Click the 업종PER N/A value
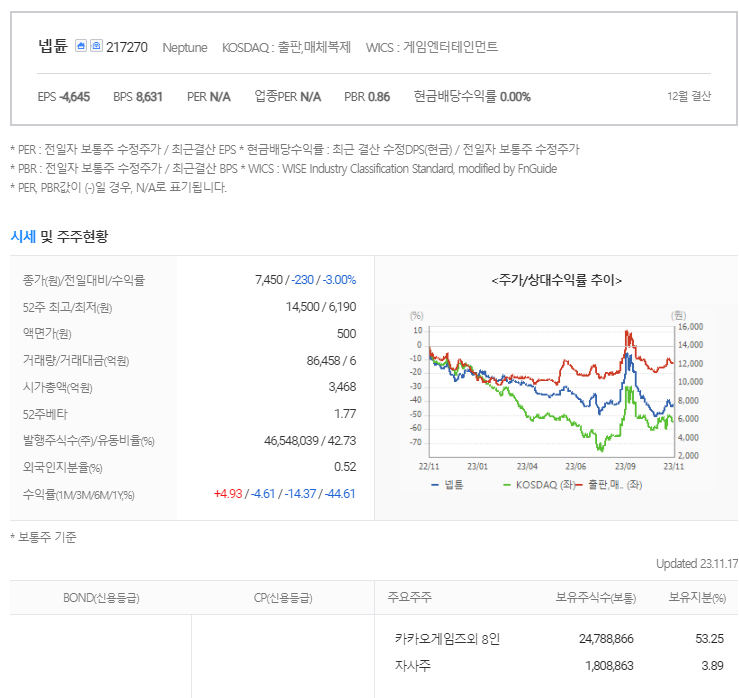Screen dimensions: 739x698 [x=287, y=97]
